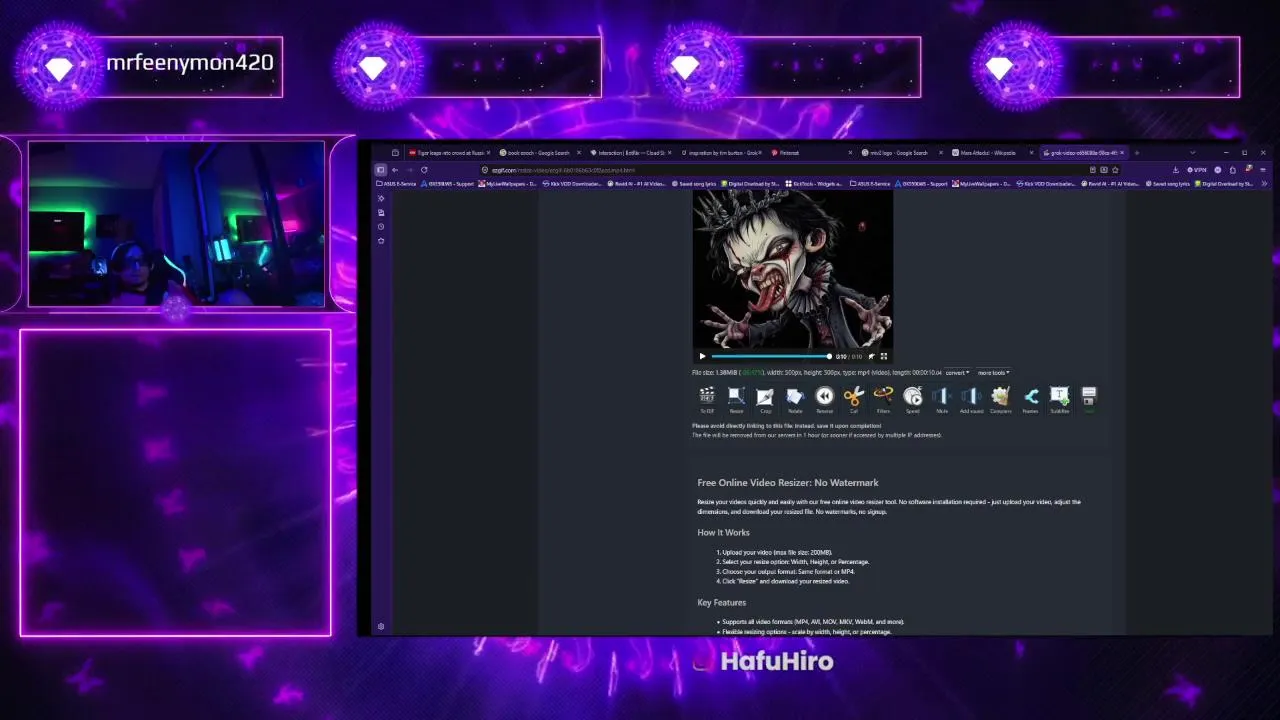Enter fullscreen in the video player
This screenshot has height=720, width=1280.
[x=884, y=356]
